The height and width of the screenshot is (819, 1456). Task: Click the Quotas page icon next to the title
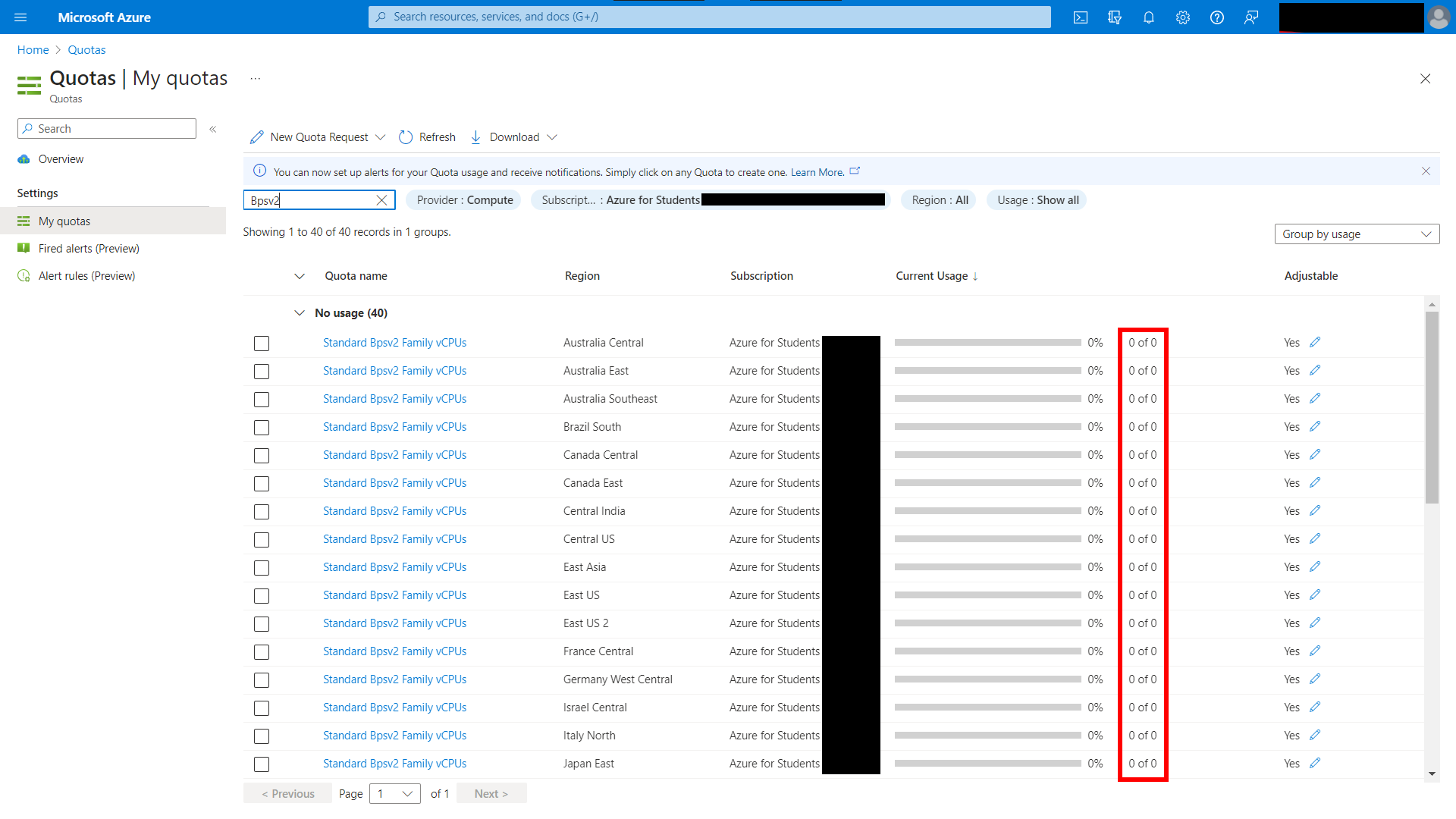(x=29, y=85)
